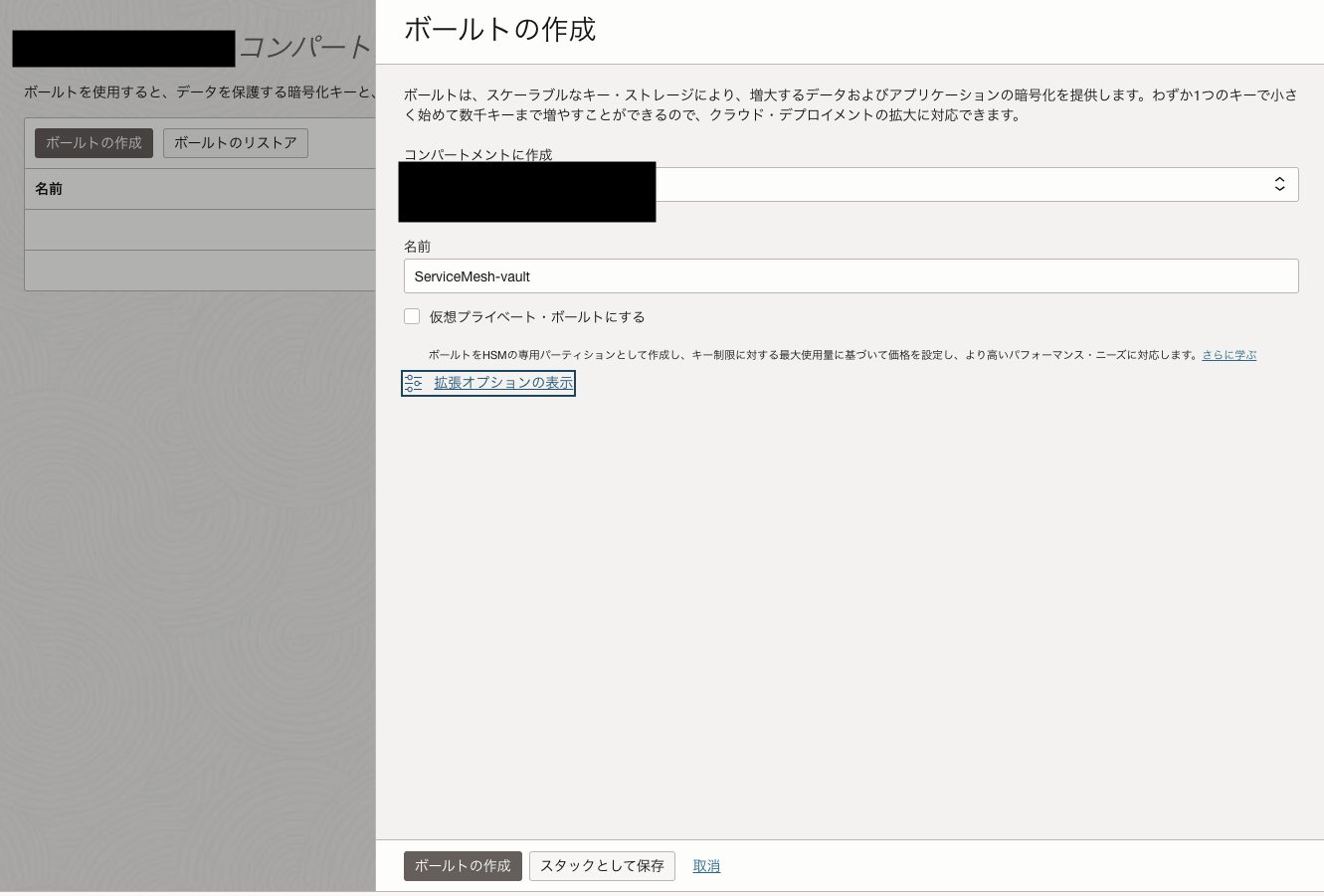Click the dimmed background to dismiss the panel
Screen dimensions: 1324x896
(x=189, y=597)
